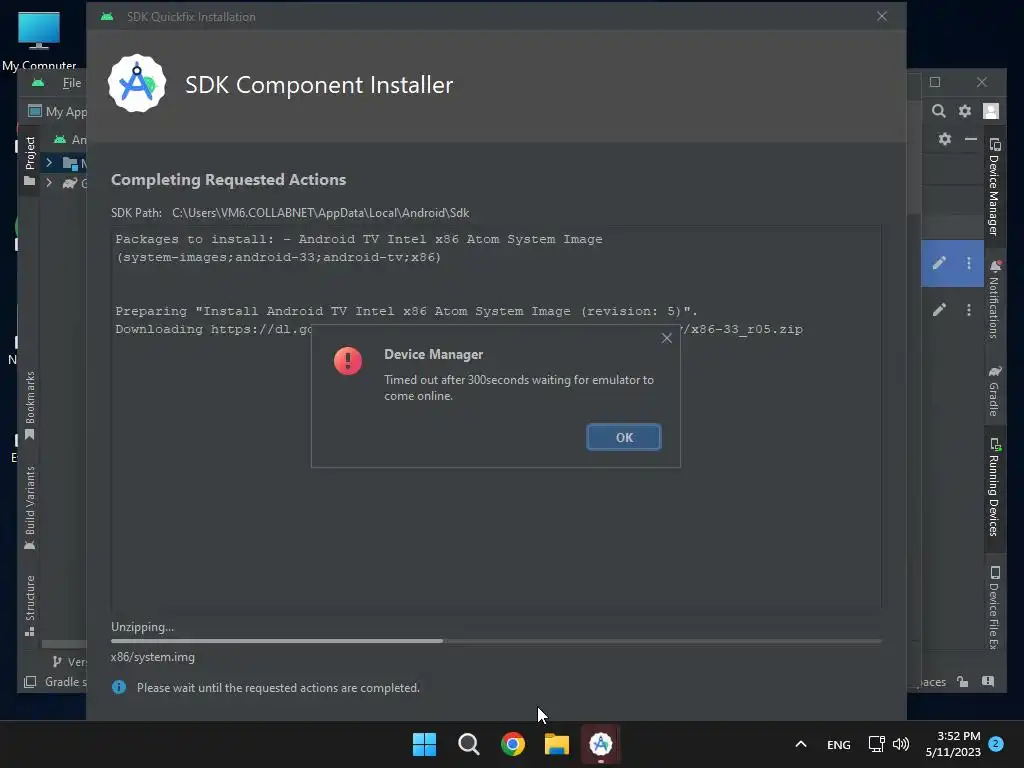Screen dimensions: 1024x768
Task: Open the volume tray icon
Action: (901, 744)
